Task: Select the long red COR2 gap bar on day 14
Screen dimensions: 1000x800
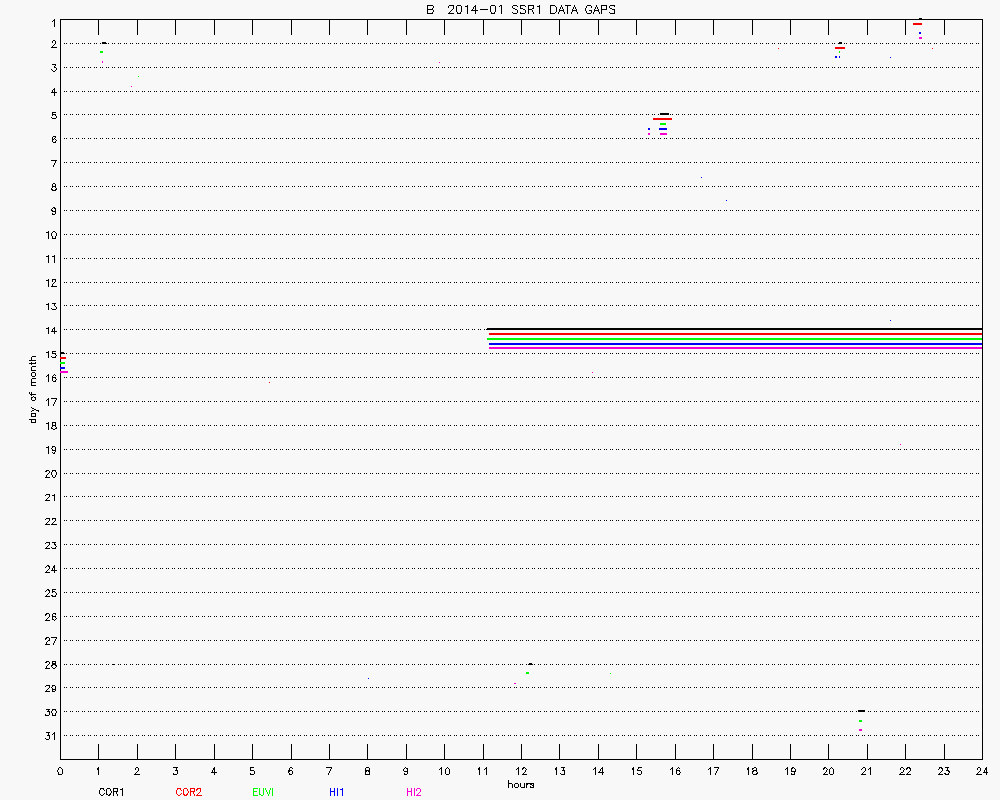Action: click(x=734, y=334)
